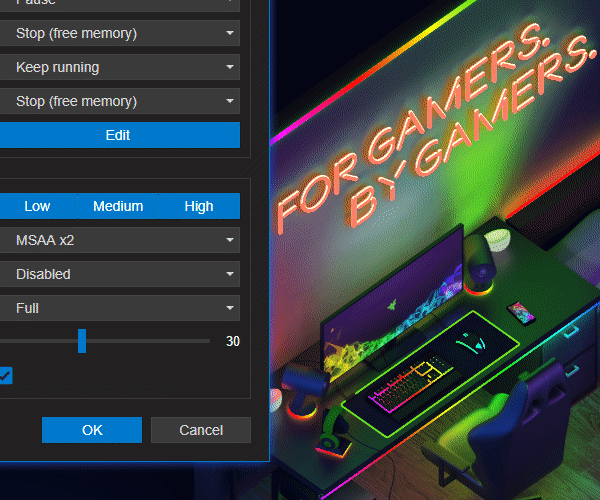600x500 pixels.
Task: Click the slider value 30
Action: [x=232, y=341]
